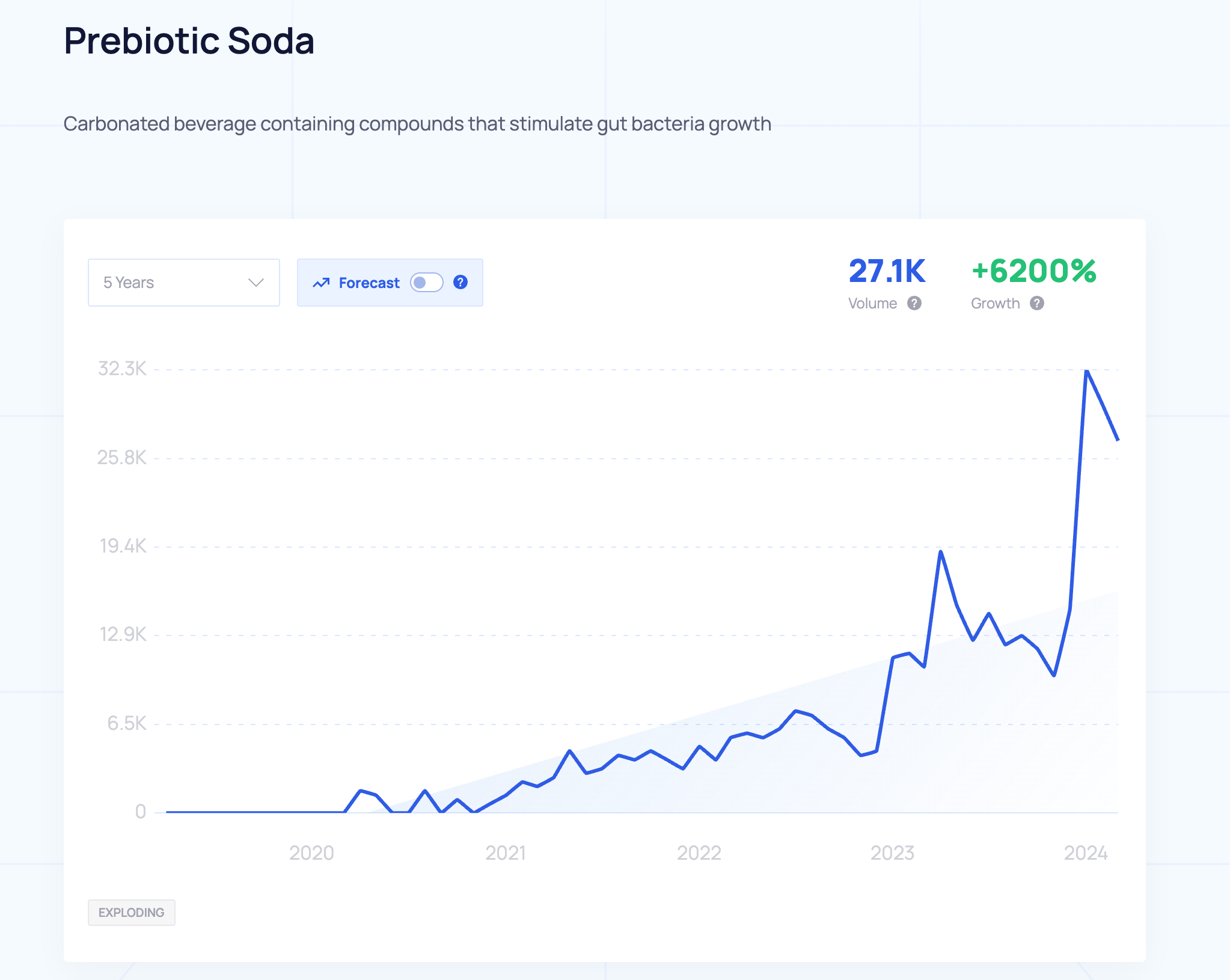Click the 2022 x-axis label
This screenshot has width=1230, height=980.
click(699, 853)
